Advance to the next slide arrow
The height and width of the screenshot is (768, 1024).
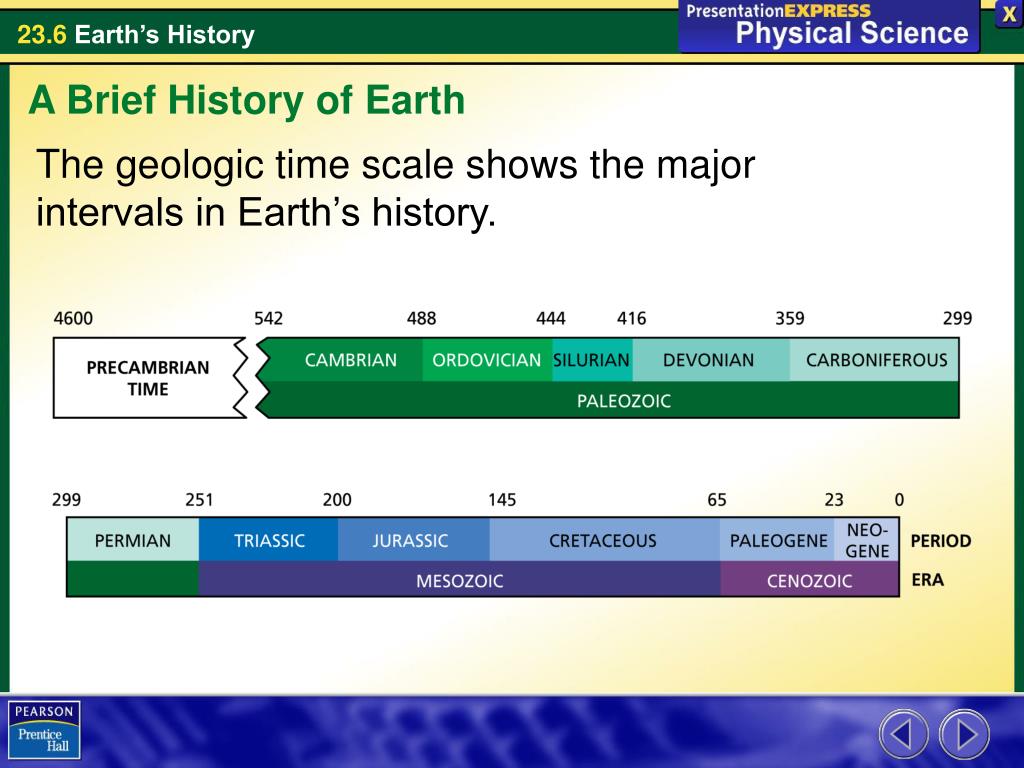click(x=964, y=734)
